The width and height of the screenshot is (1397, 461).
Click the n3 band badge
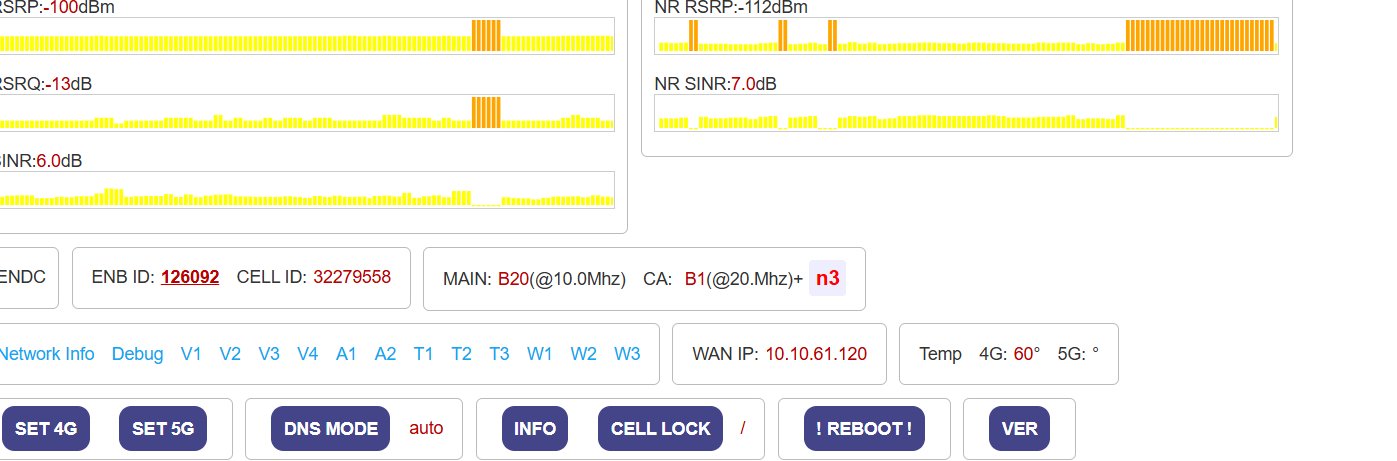tap(827, 278)
